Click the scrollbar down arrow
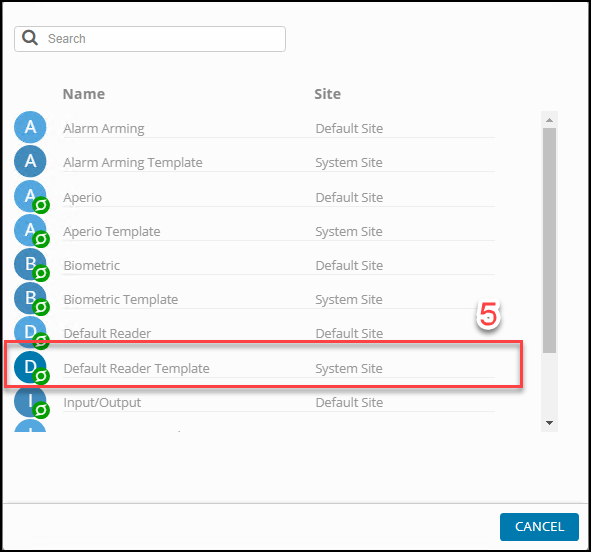Viewport: 591px width, 552px height. click(x=549, y=423)
